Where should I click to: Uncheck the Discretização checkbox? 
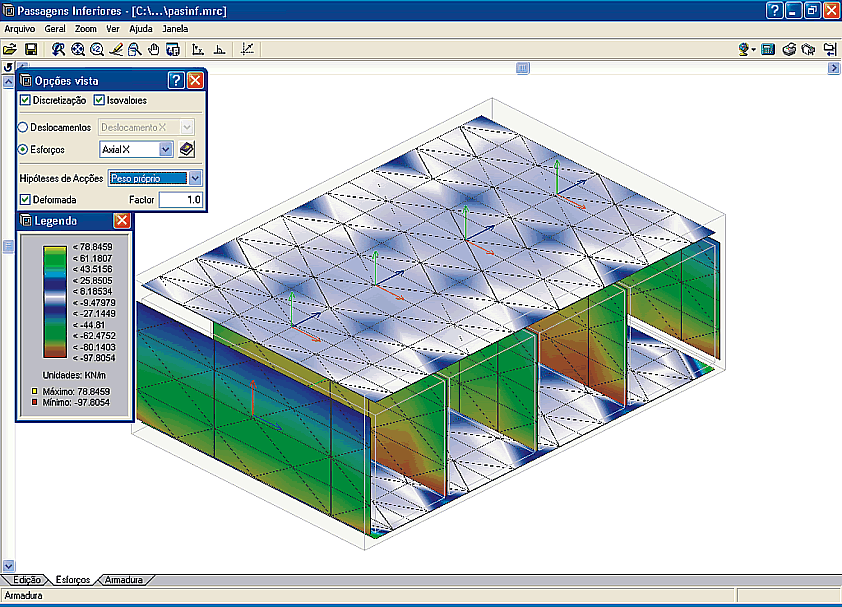point(26,100)
